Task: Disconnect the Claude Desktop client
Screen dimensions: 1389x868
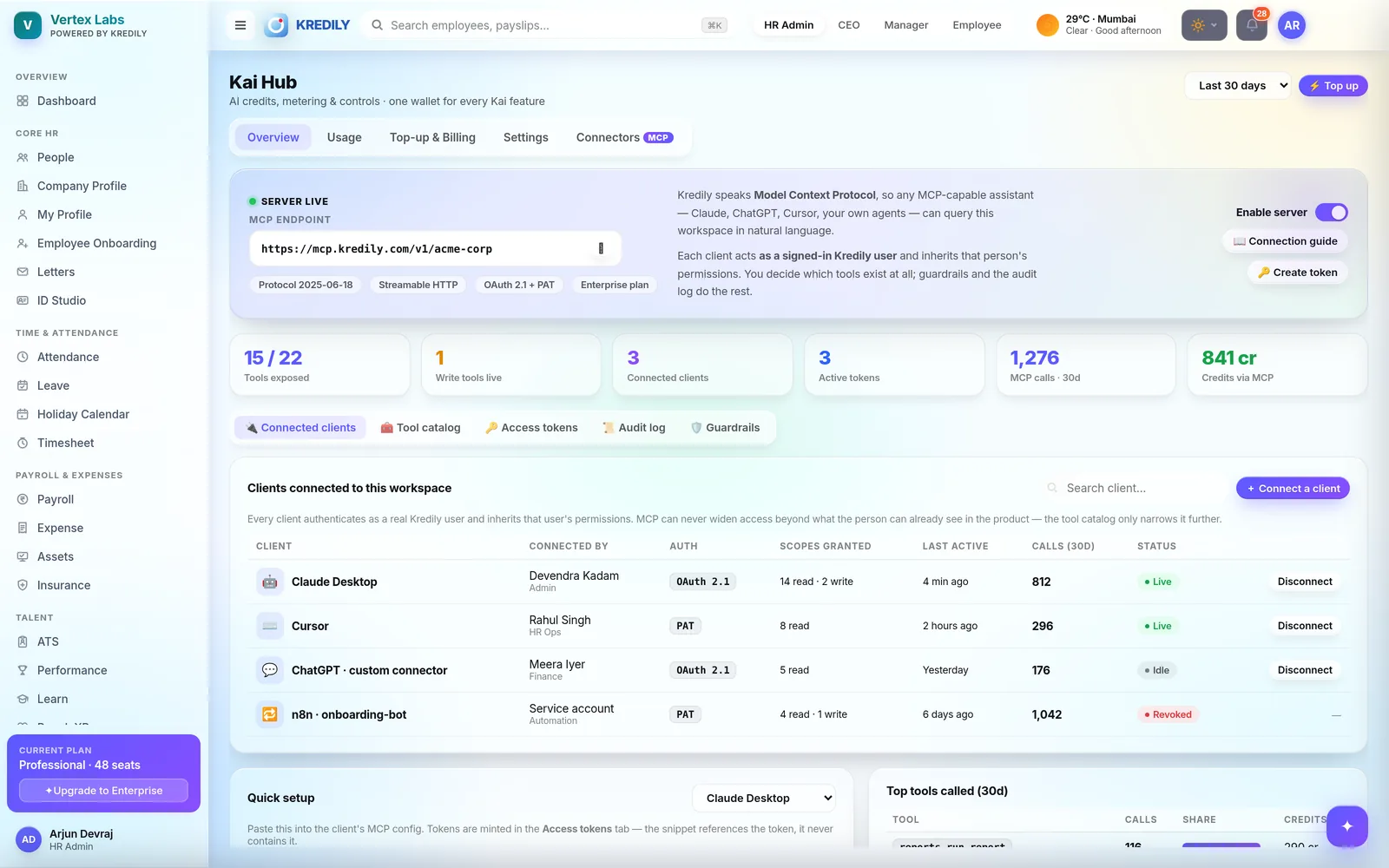Action: (1305, 582)
